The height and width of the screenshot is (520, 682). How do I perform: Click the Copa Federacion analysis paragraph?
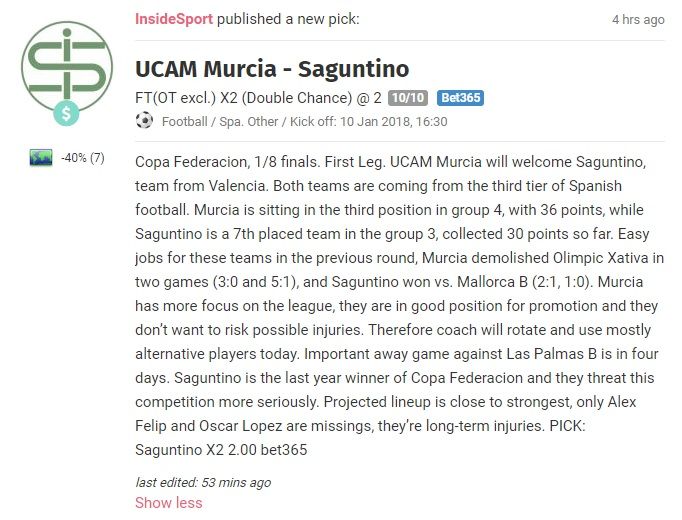[x=399, y=305]
